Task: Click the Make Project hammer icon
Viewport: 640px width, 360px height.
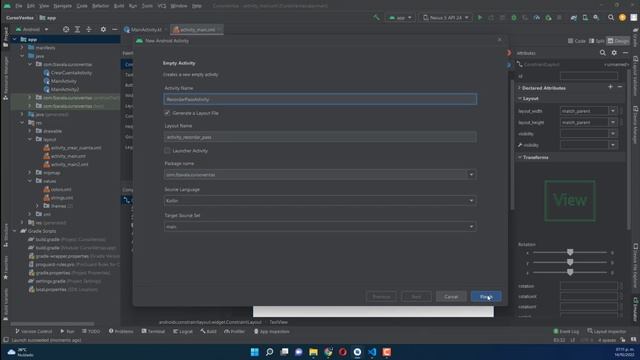Action: coord(376,18)
